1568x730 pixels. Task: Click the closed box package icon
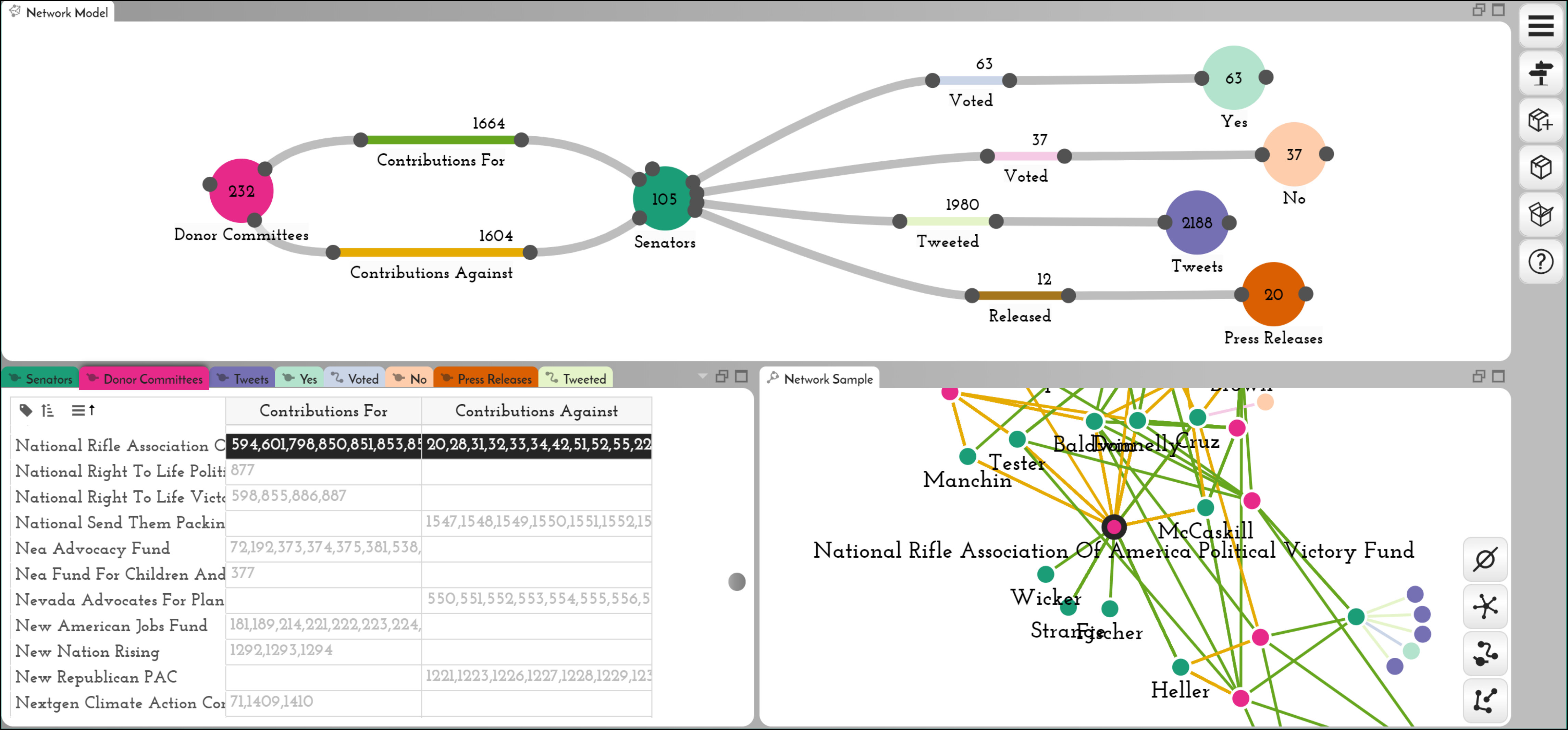click(x=1541, y=167)
